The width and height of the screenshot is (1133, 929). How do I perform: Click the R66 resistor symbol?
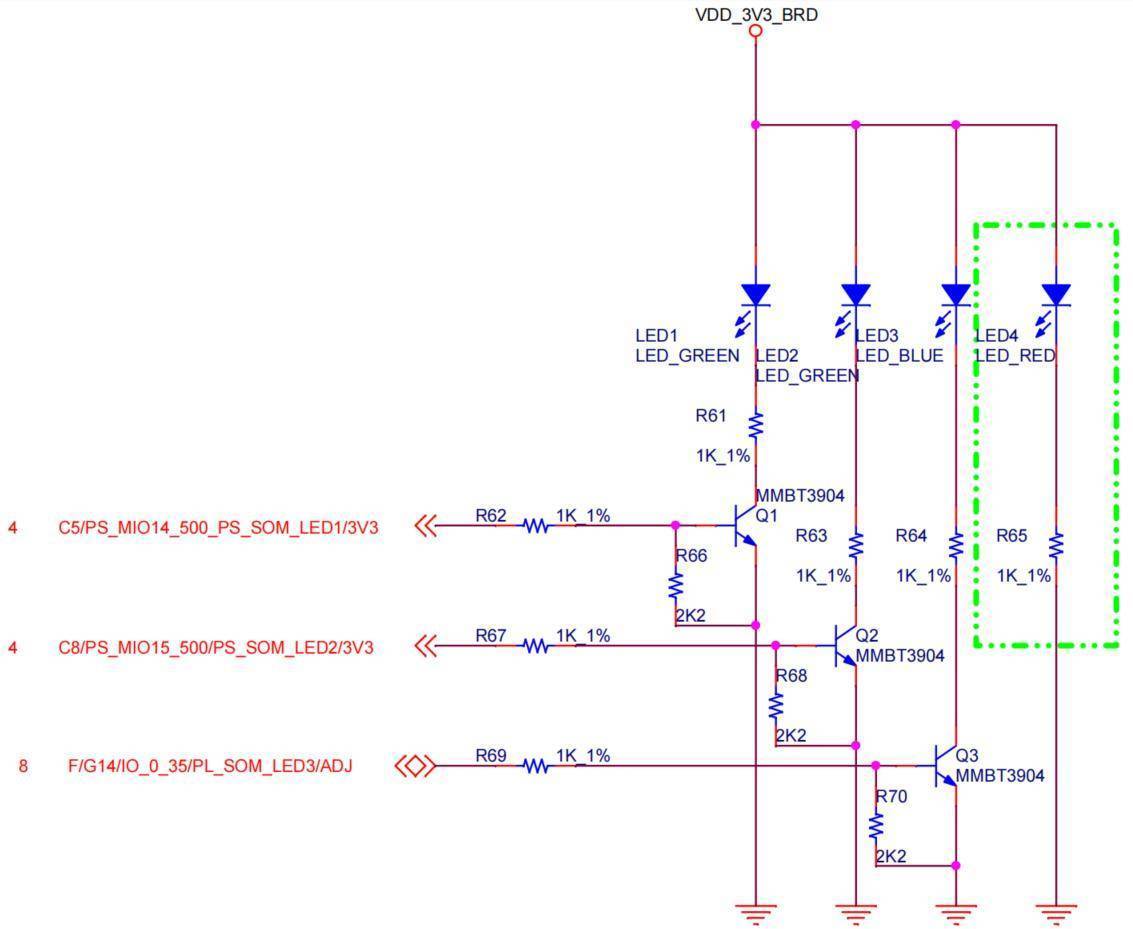point(676,586)
